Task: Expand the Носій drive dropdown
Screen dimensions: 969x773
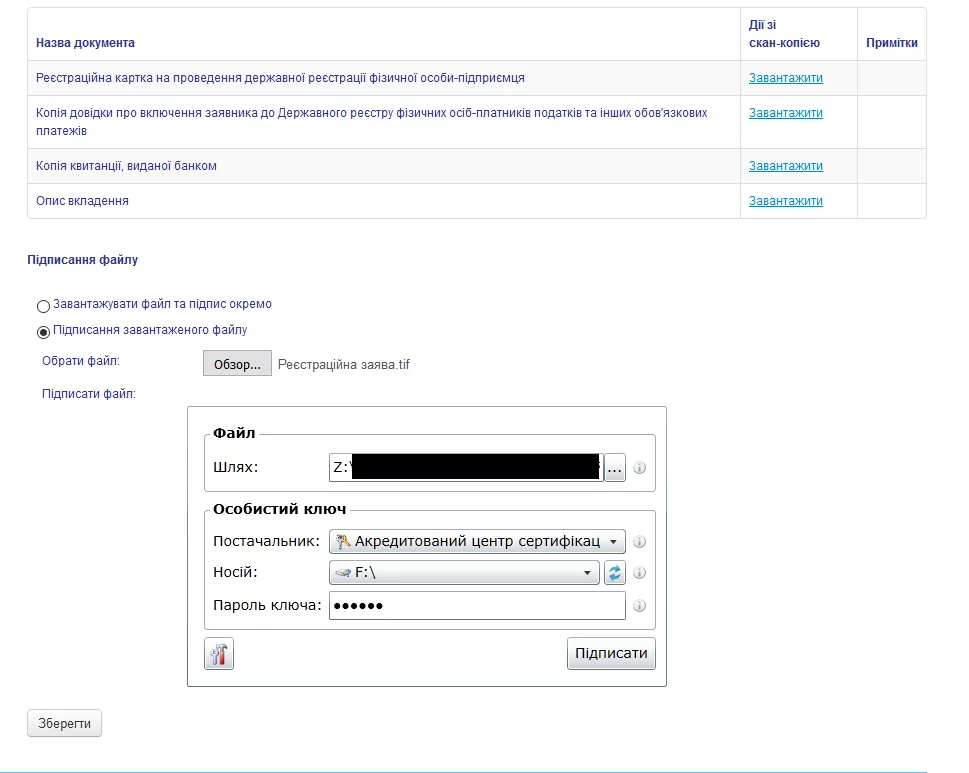Action: click(x=464, y=573)
